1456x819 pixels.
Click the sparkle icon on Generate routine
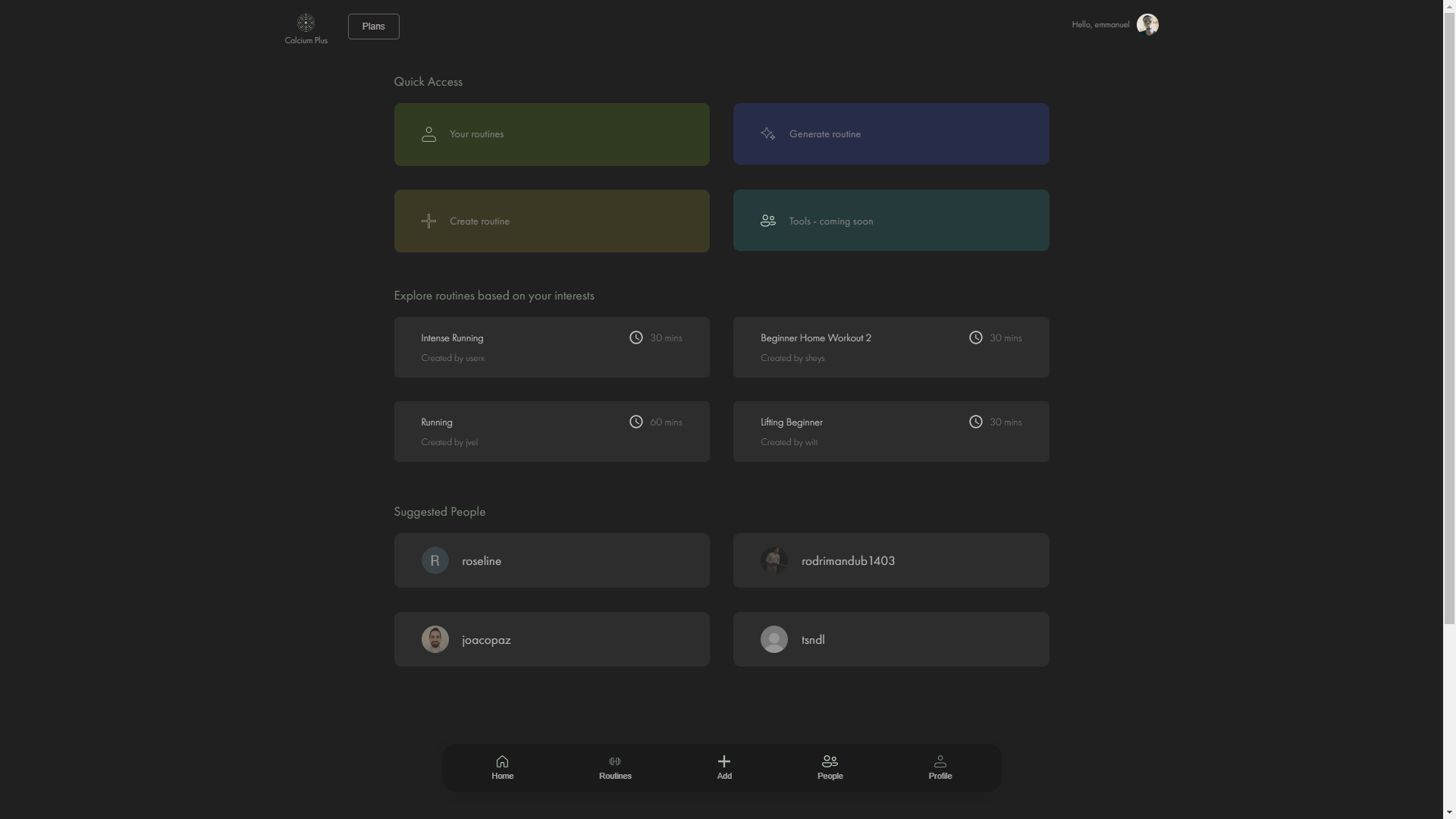[767, 134]
